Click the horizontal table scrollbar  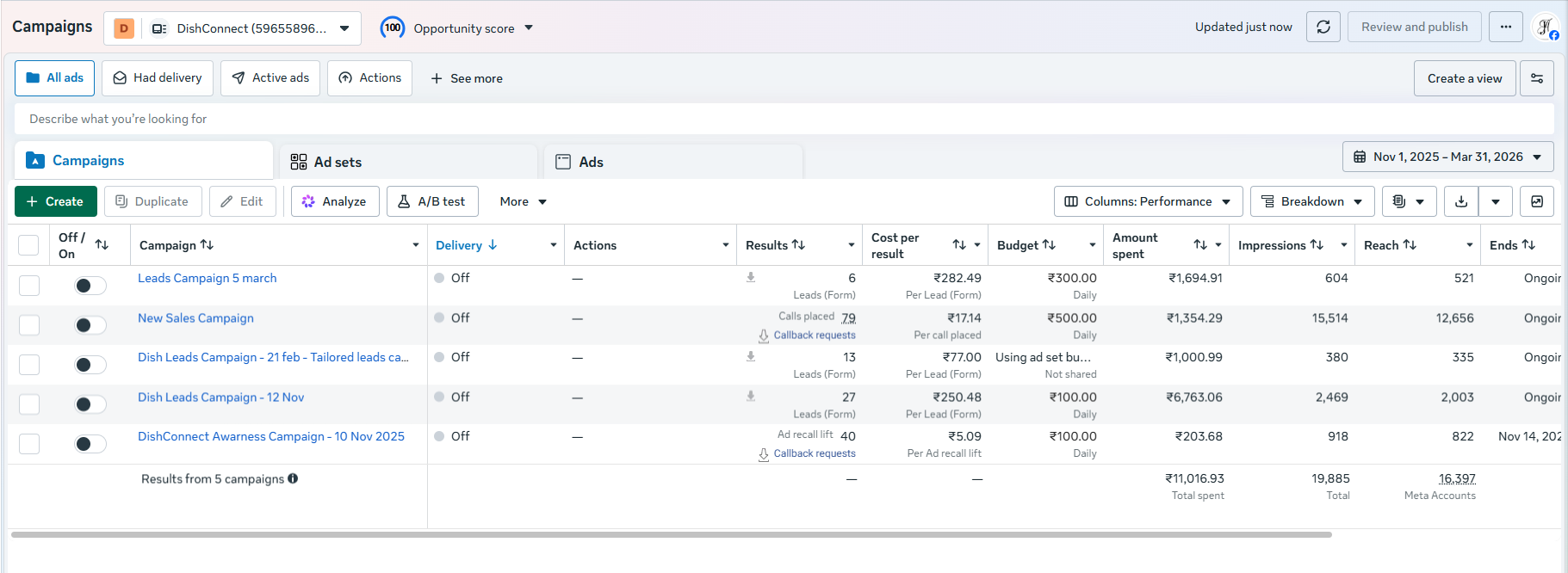pos(672,534)
